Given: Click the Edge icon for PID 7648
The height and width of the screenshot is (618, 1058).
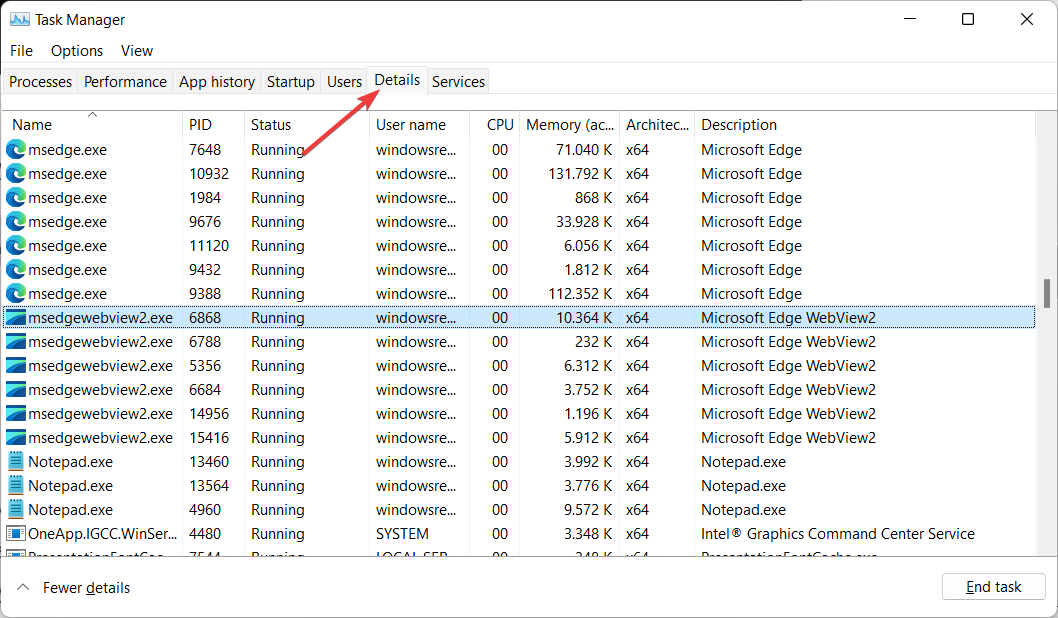Looking at the screenshot, I should pyautogui.click(x=16, y=150).
